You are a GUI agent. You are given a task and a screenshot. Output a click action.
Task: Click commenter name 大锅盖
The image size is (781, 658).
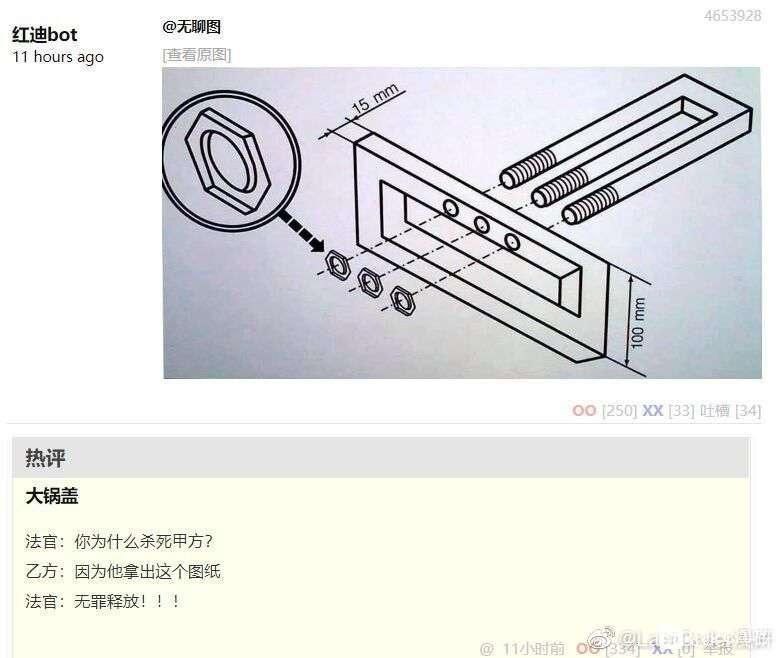(52, 496)
